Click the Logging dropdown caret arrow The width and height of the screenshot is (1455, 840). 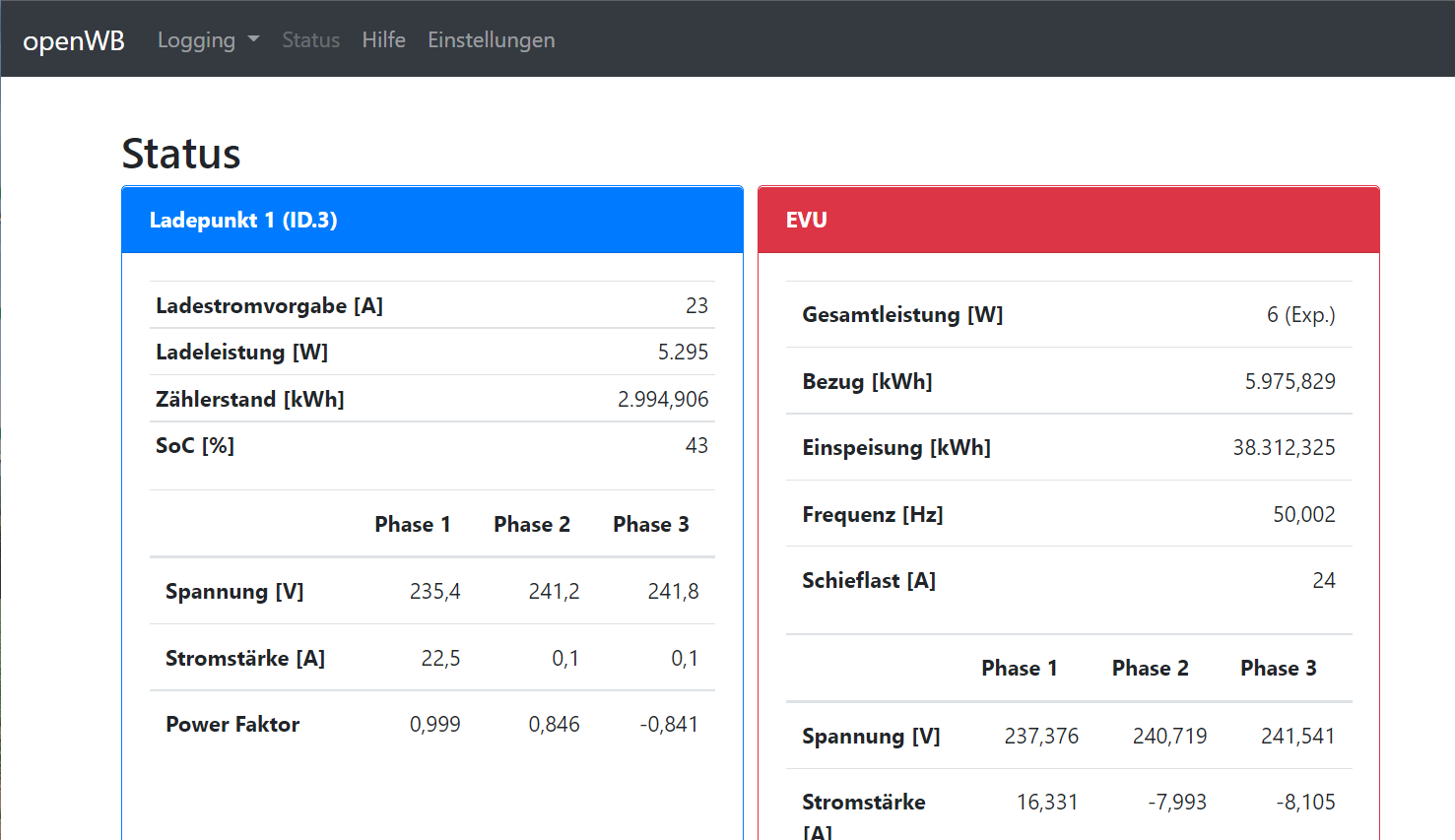253,39
